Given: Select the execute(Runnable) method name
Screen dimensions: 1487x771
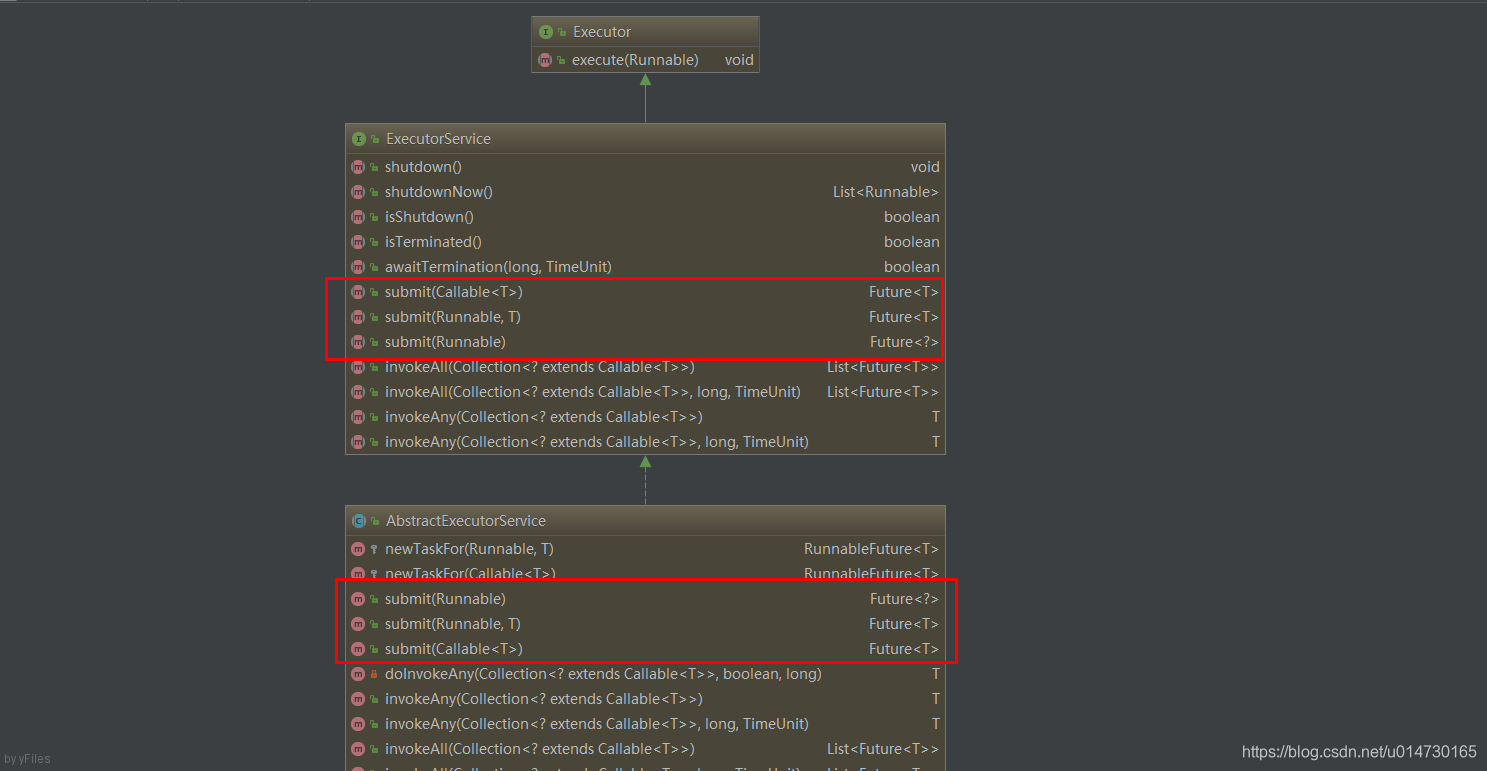Looking at the screenshot, I should 635,60.
